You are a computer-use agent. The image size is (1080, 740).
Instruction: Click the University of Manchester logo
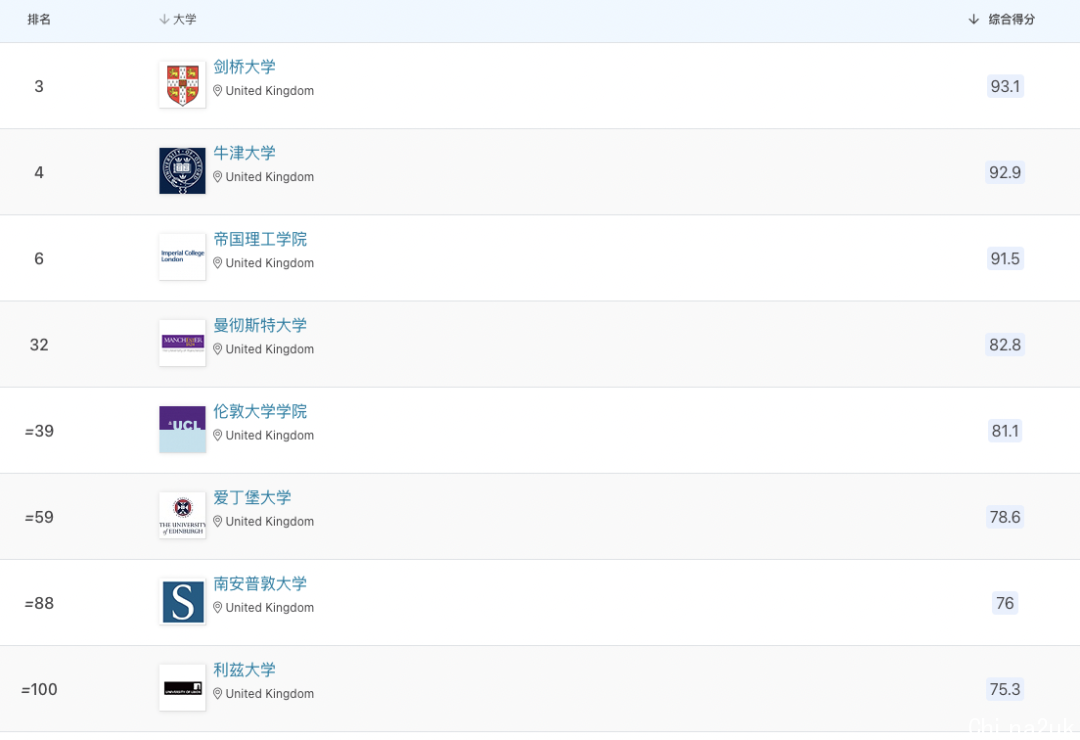coord(183,342)
